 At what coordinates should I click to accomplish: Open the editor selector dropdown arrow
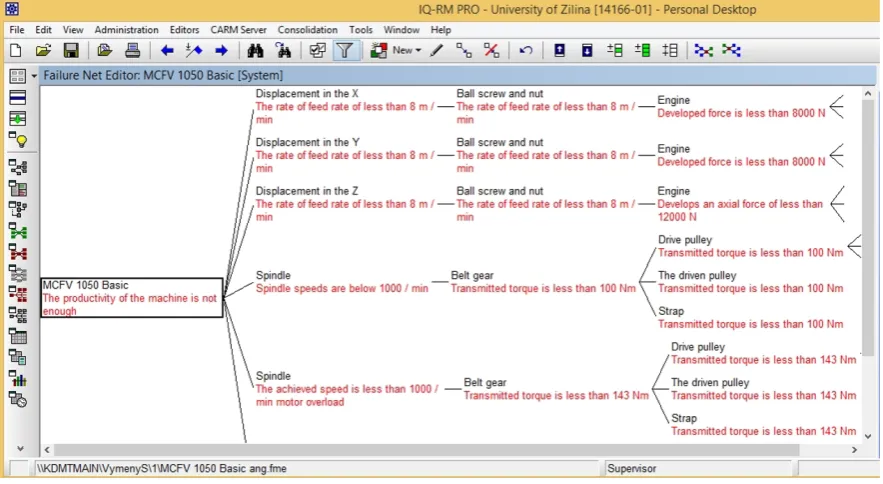click(34, 76)
